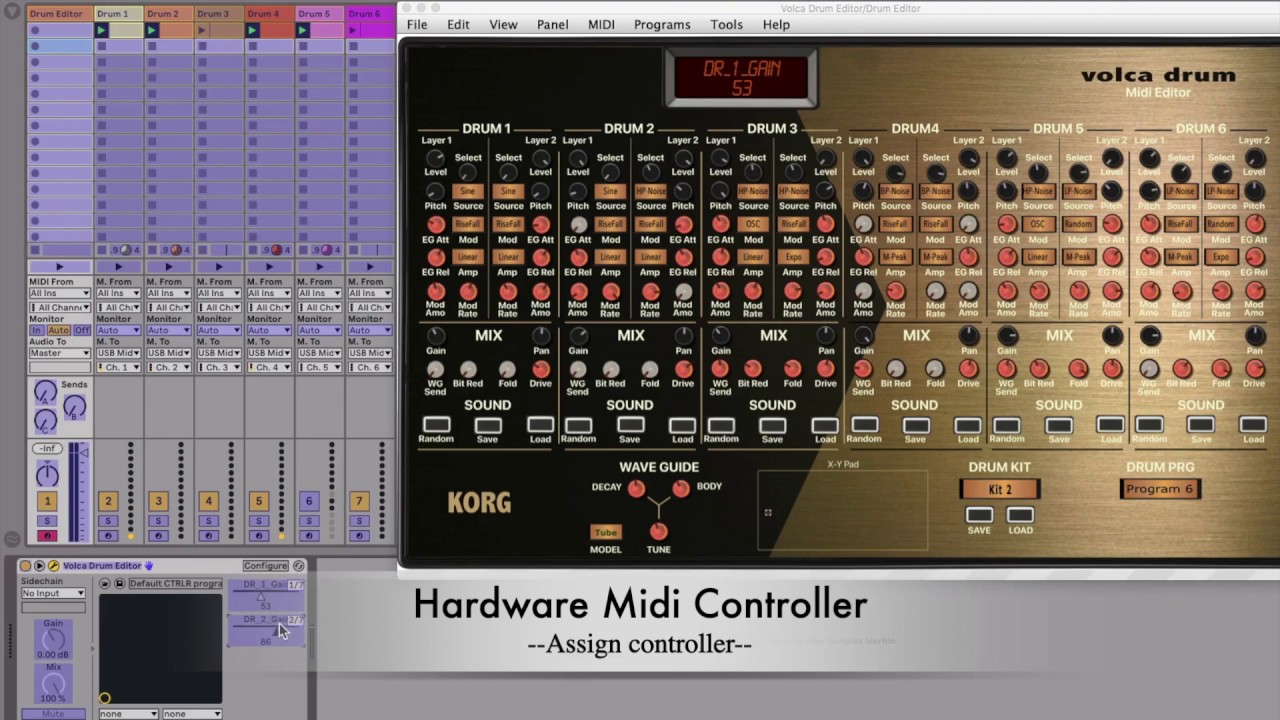1280x720 pixels.
Task: Click Drum Kit SAVE button
Action: pos(979,515)
